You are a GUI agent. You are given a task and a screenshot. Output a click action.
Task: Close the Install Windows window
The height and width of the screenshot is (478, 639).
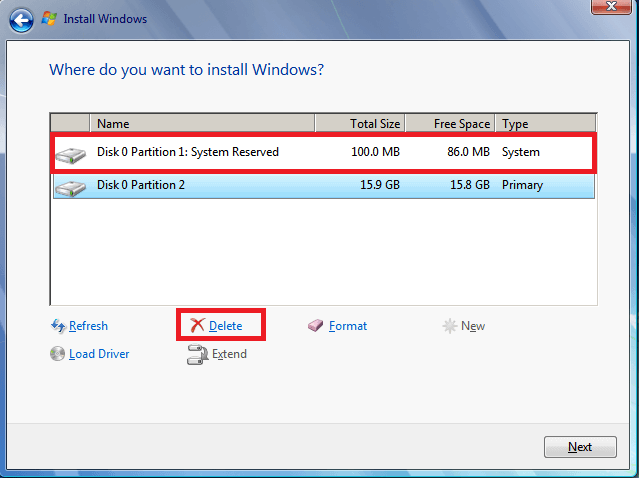pyautogui.click(x=611, y=8)
